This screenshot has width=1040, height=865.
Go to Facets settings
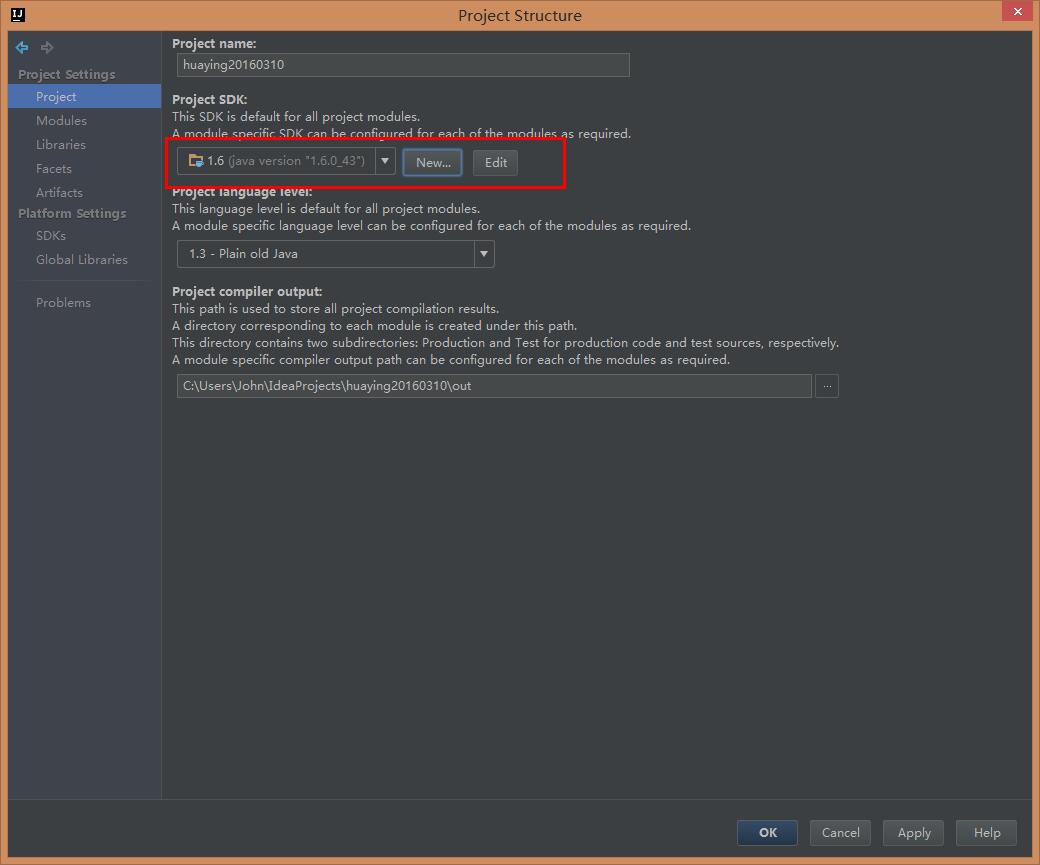point(53,168)
